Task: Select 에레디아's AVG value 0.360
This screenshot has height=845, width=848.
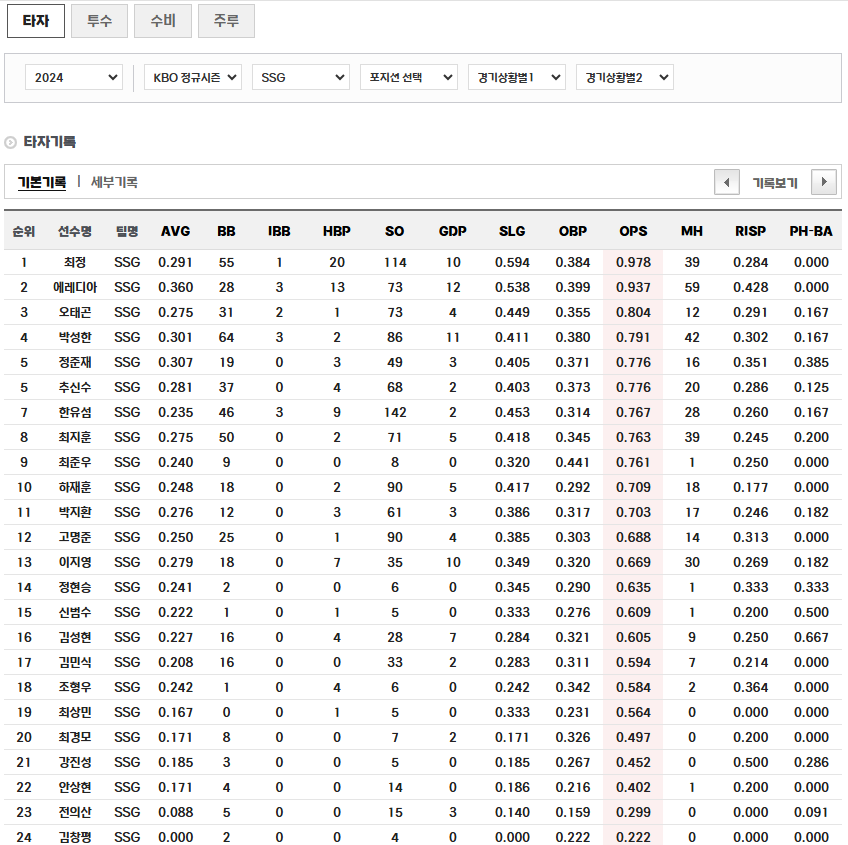Action: tap(175, 287)
